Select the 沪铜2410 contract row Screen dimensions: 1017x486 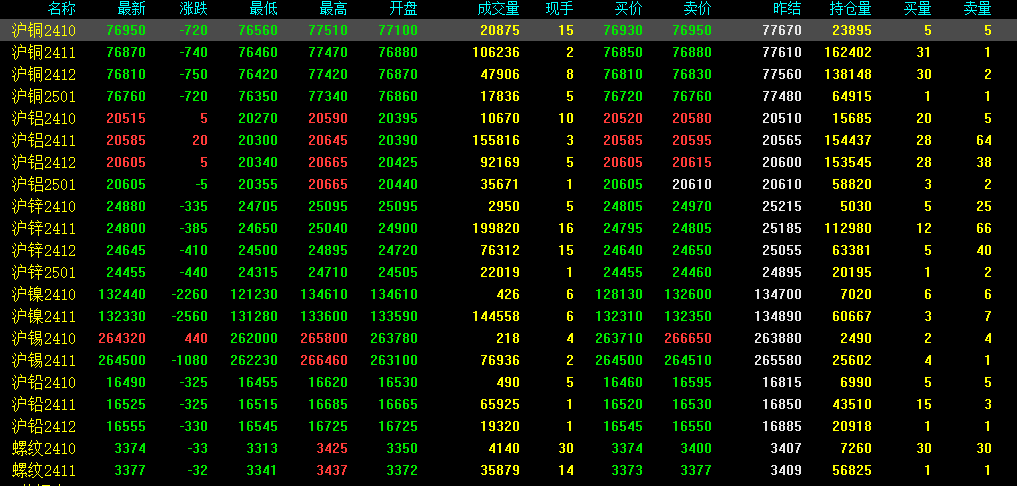(x=508, y=30)
